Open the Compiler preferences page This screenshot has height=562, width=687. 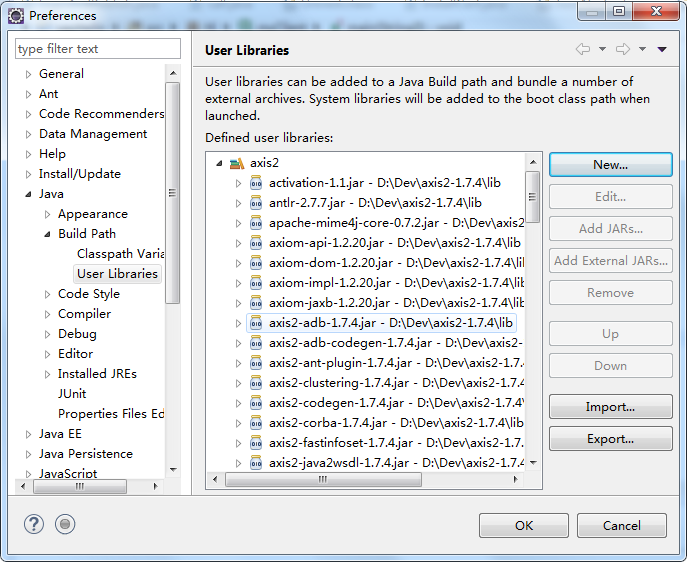tap(85, 314)
